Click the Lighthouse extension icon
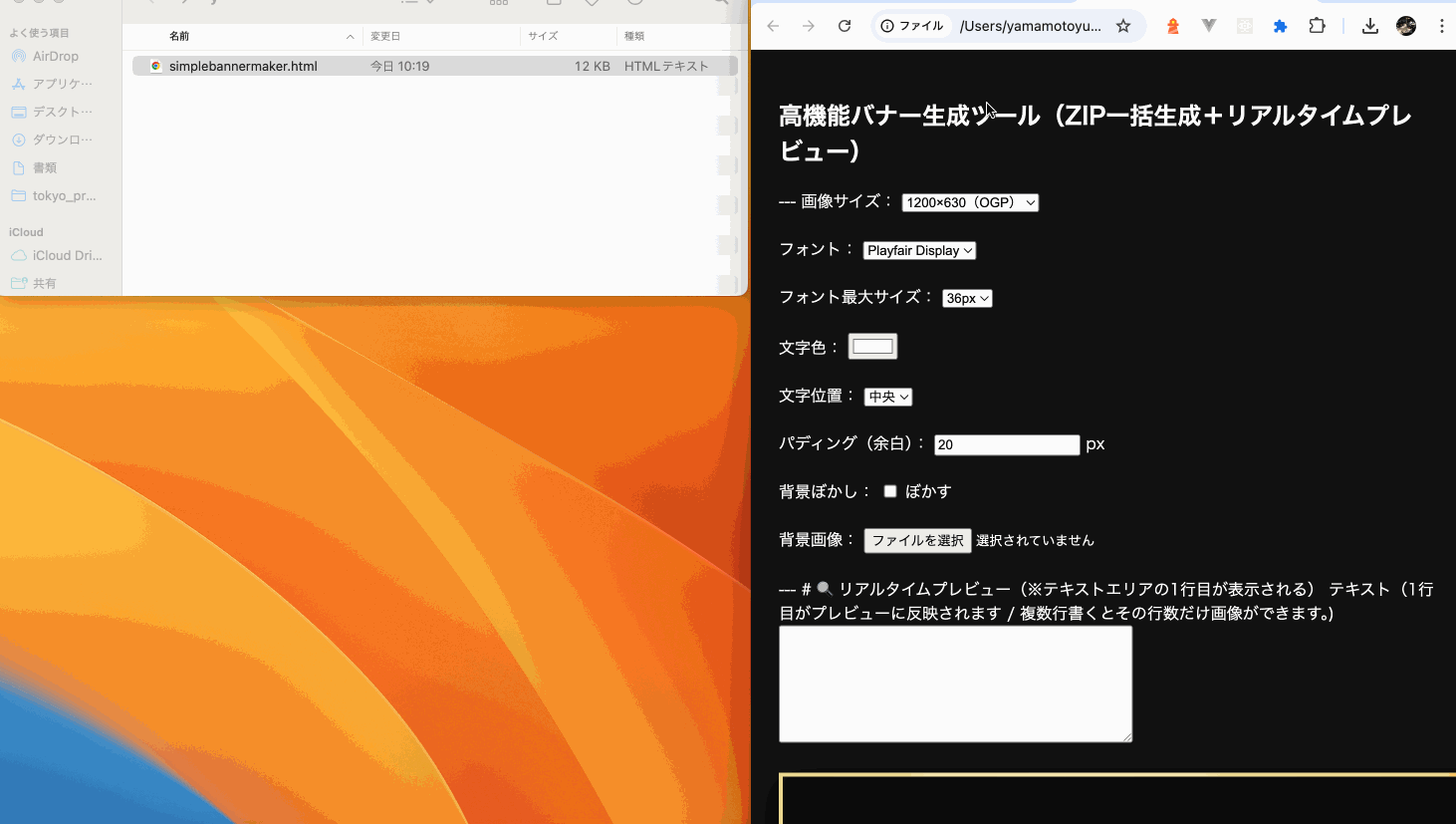The width and height of the screenshot is (1456, 824). [1173, 26]
